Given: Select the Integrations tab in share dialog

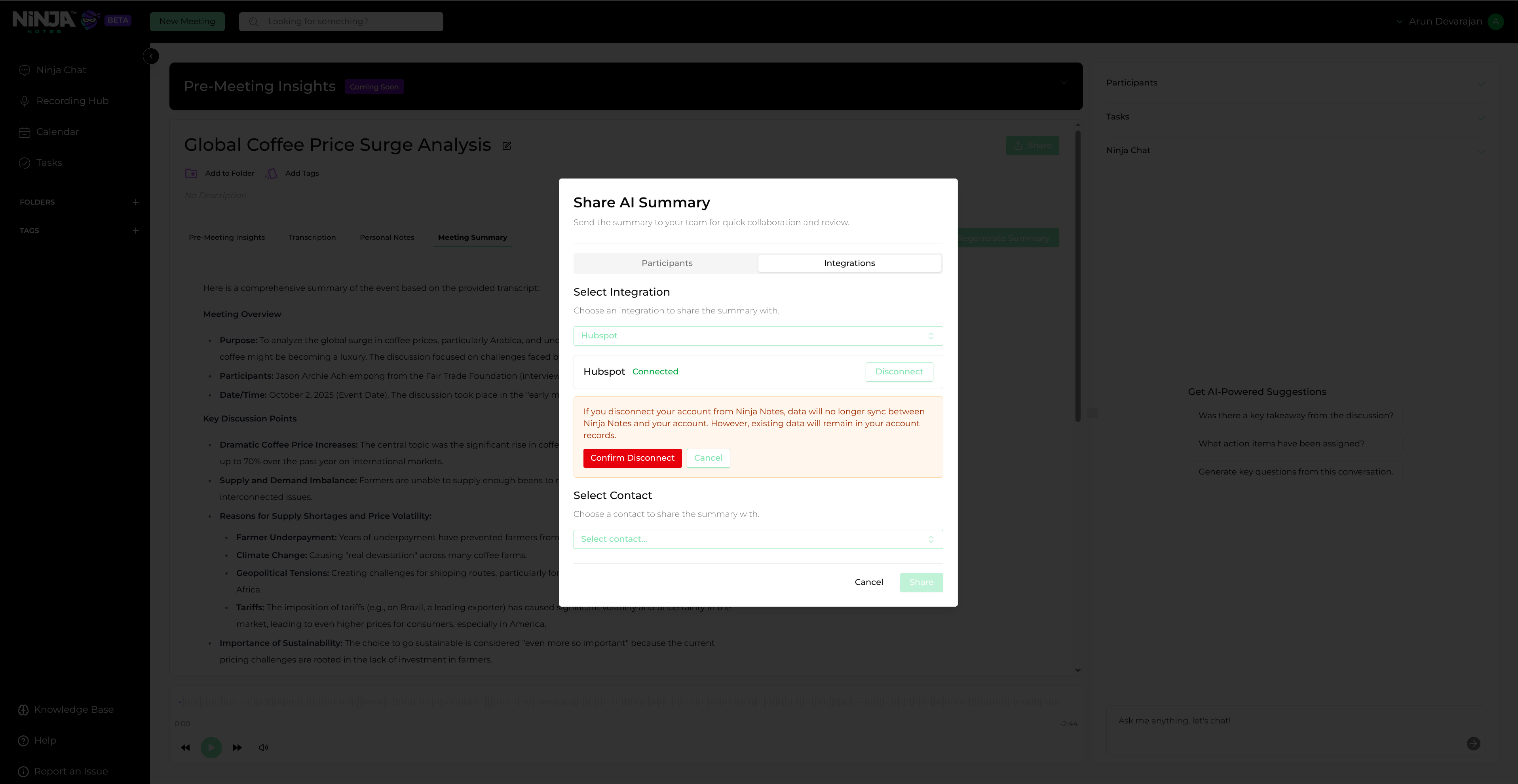Looking at the screenshot, I should [849, 263].
